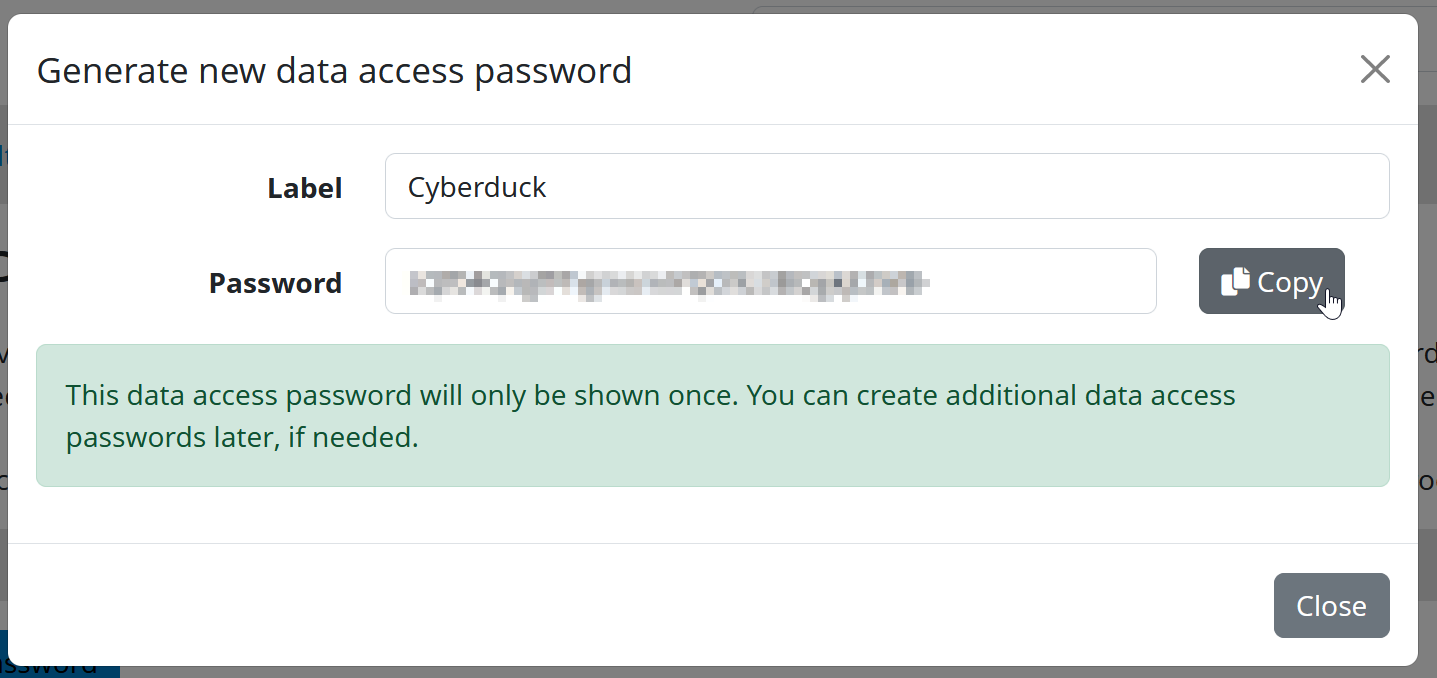Click the dimmed backdrop above the dialog
Screen dimensions: 1437x678
(400, 6)
